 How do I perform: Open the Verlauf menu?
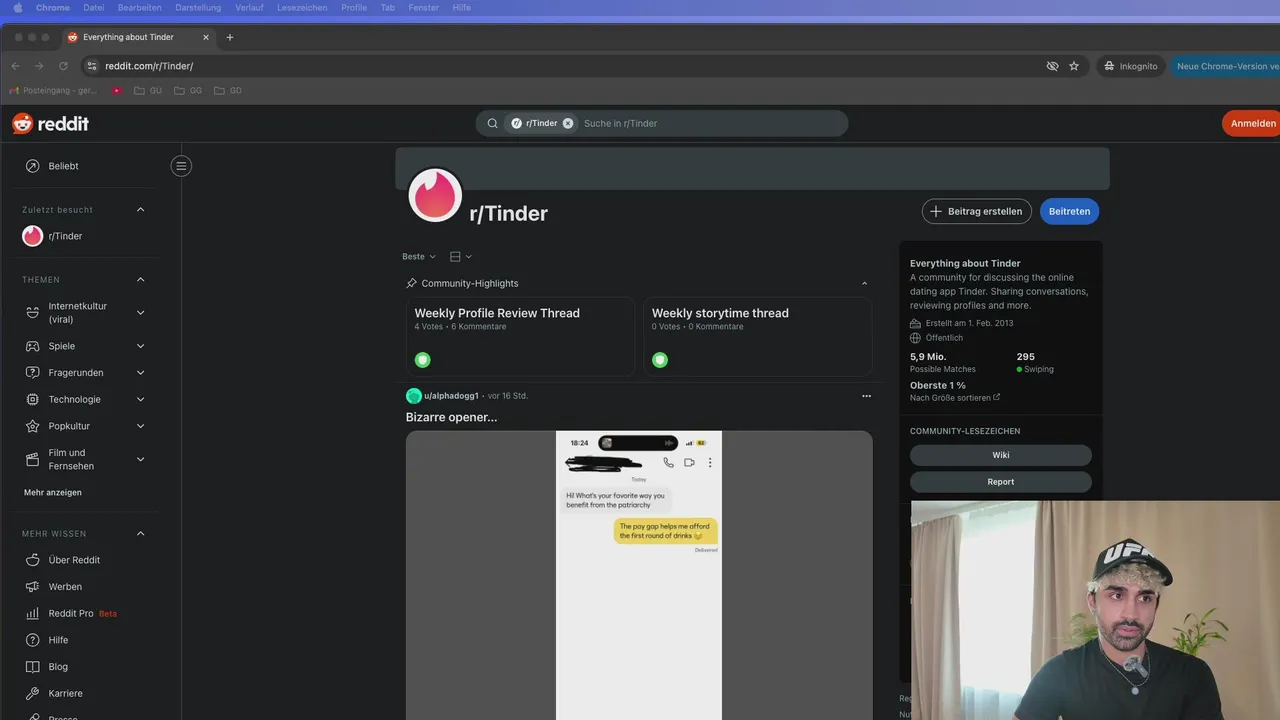coord(250,7)
